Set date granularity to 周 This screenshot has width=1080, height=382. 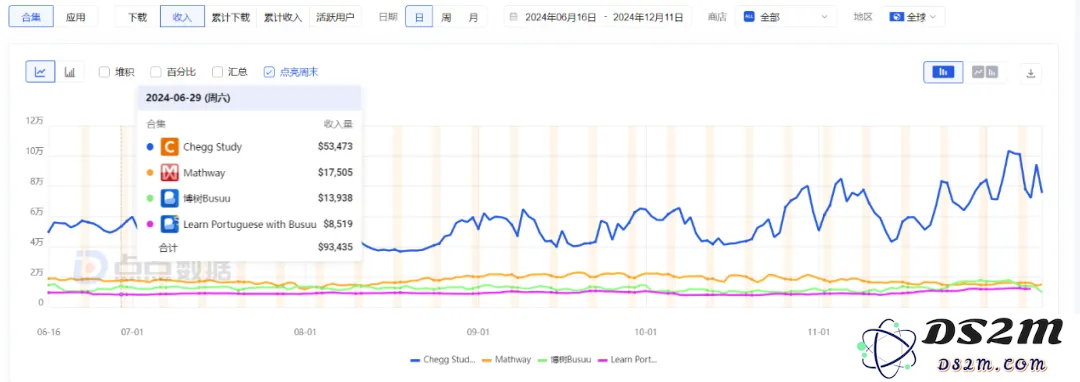click(446, 17)
